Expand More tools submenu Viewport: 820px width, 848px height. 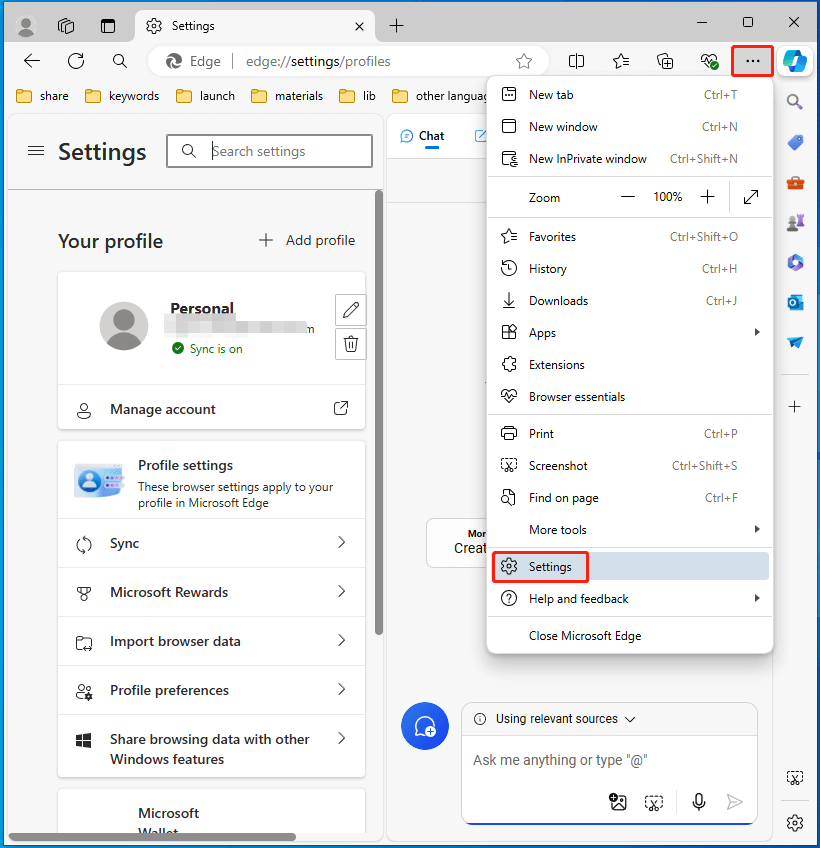pyautogui.click(x=630, y=529)
